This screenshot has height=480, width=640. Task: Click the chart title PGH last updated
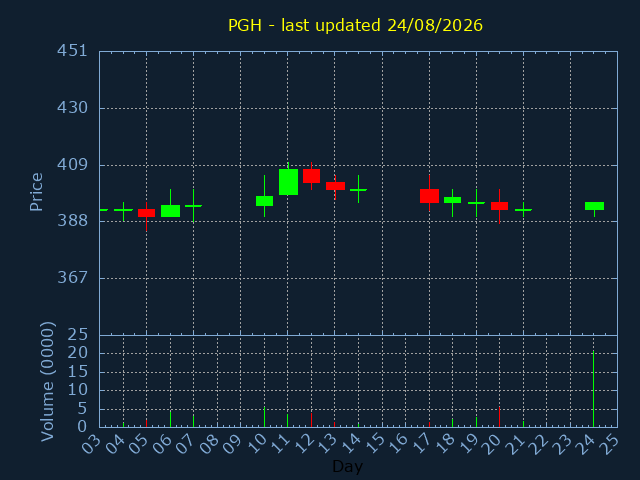(x=355, y=25)
